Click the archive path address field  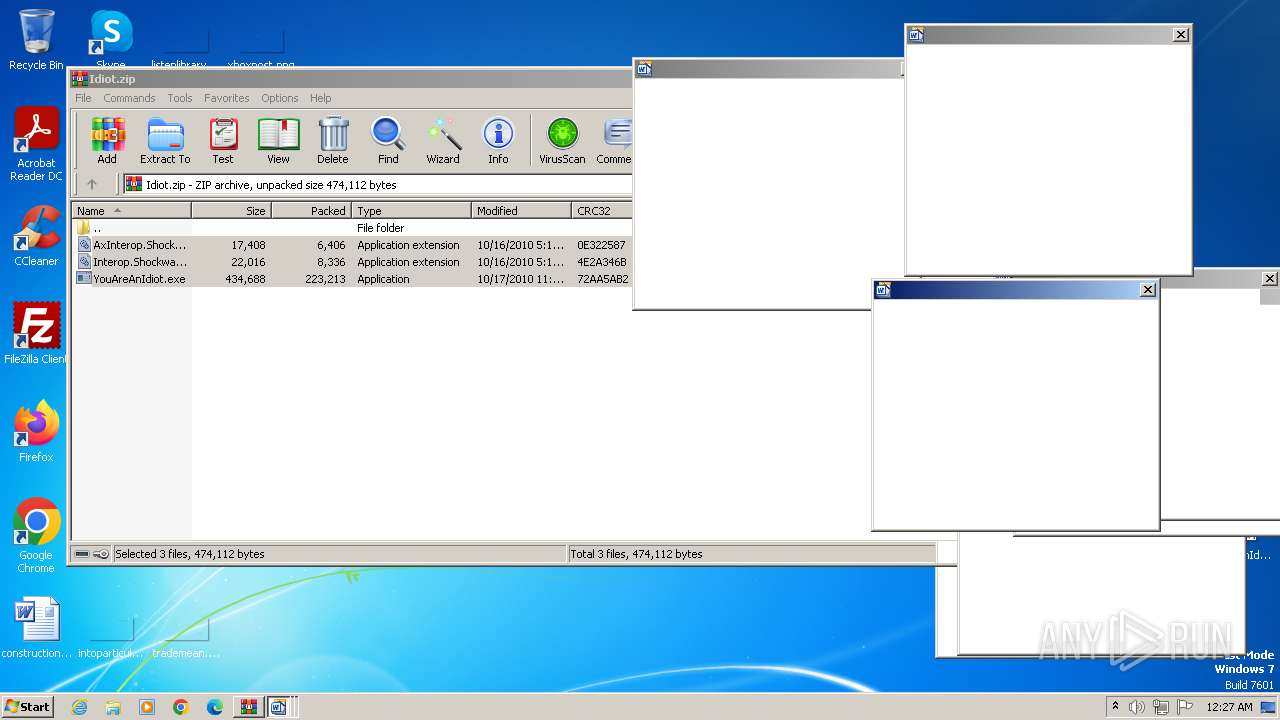(378, 185)
